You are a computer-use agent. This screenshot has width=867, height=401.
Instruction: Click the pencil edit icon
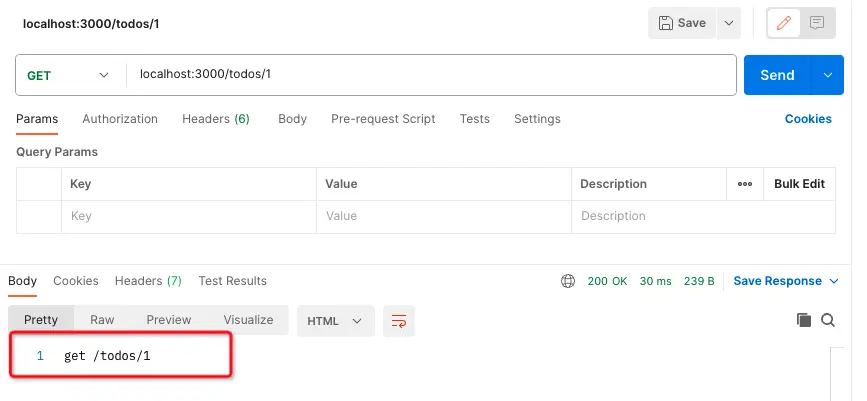click(784, 23)
